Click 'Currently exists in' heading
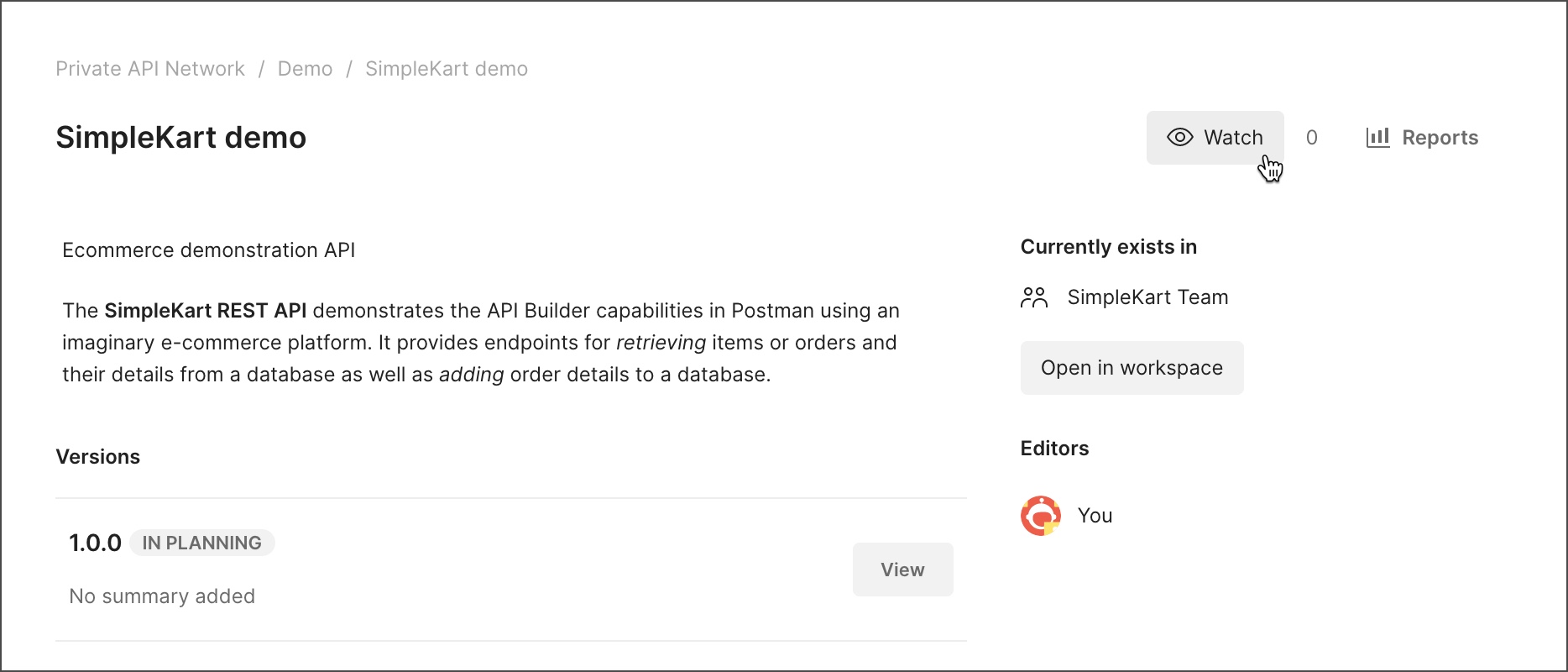1568x672 pixels. [x=1108, y=247]
